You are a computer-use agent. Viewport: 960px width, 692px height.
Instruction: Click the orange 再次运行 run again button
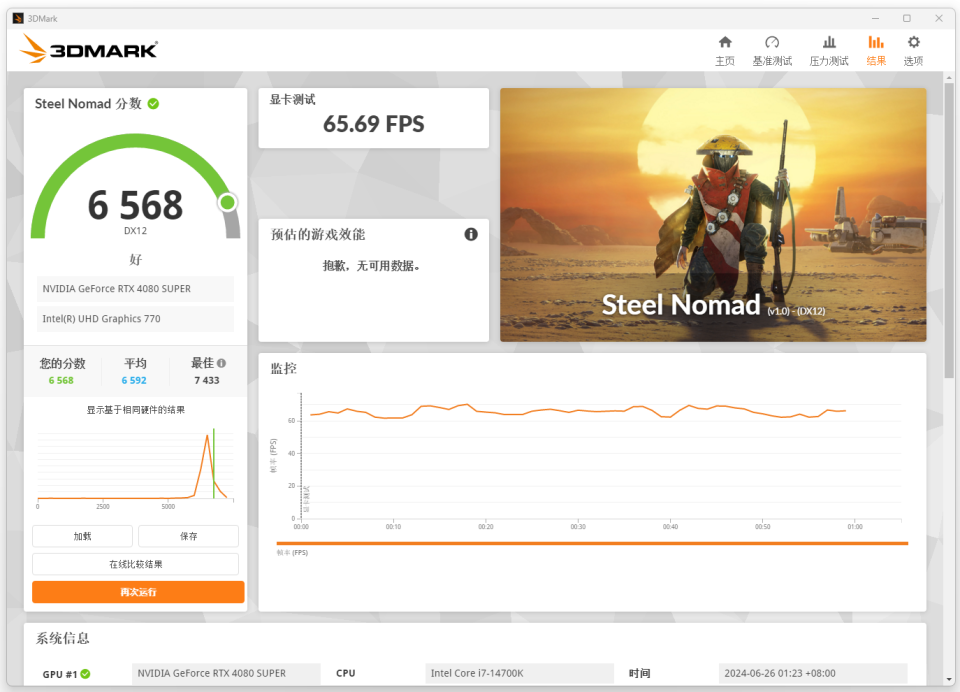point(138,592)
